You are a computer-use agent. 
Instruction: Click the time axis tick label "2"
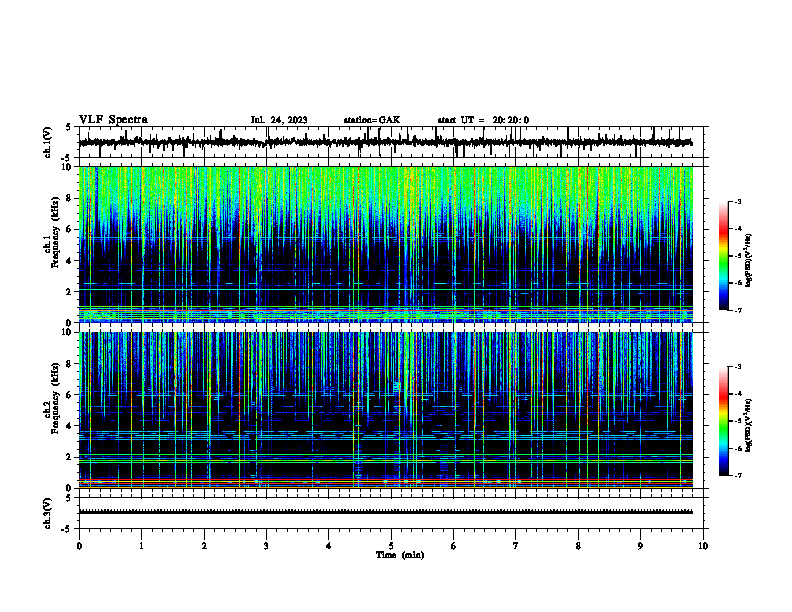204,546
